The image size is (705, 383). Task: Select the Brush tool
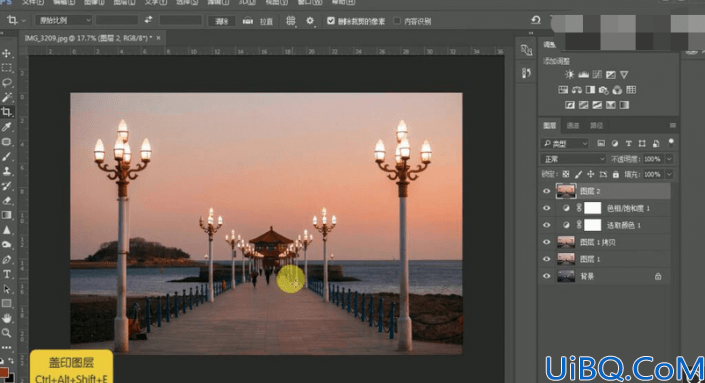[6, 156]
